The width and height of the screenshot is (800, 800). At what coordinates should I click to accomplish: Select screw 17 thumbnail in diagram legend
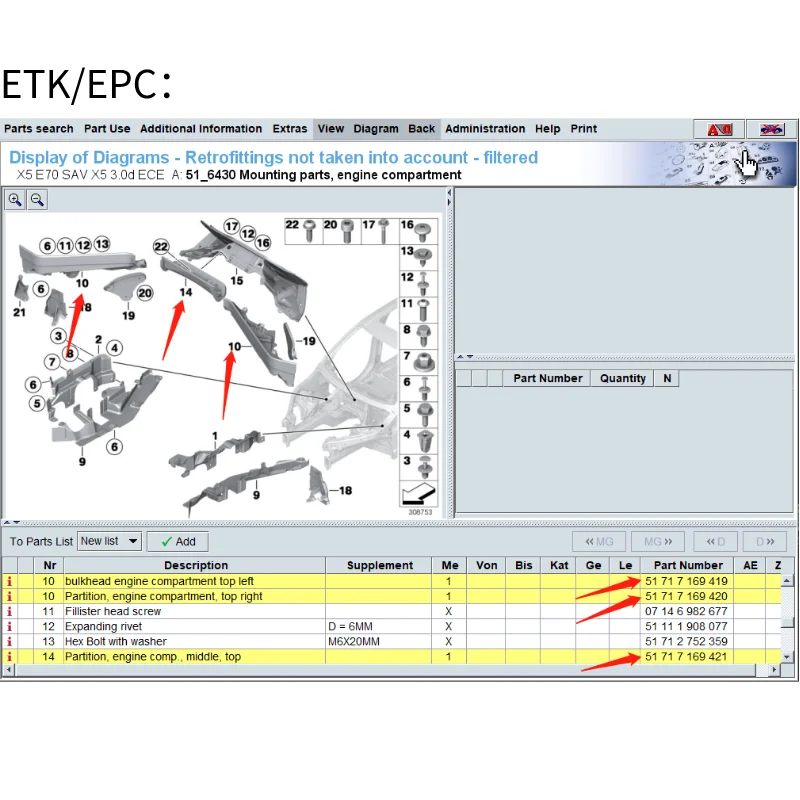(x=380, y=231)
